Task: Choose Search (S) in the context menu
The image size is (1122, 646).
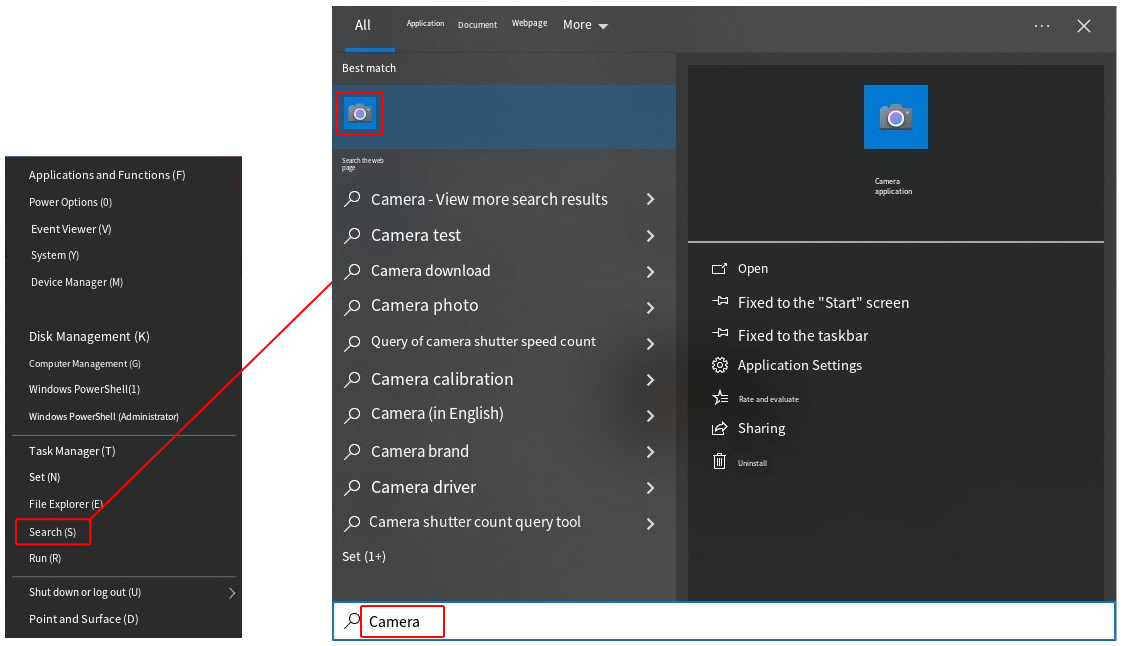Action: pyautogui.click(x=52, y=532)
